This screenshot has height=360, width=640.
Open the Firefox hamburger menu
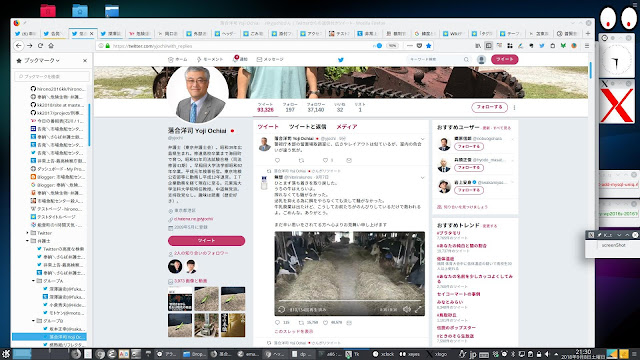(587, 46)
